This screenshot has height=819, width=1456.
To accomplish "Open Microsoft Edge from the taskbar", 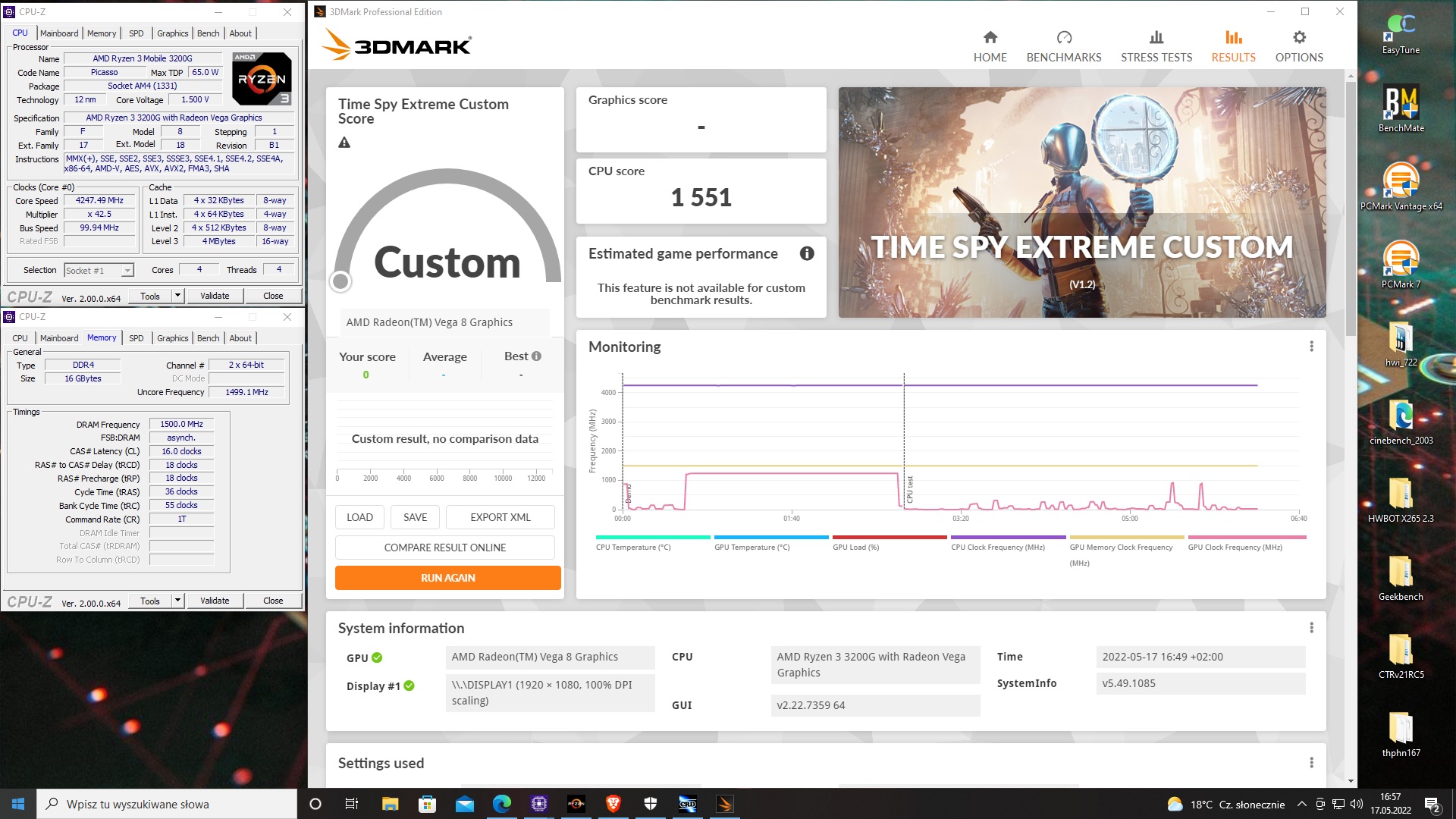I will 502,804.
